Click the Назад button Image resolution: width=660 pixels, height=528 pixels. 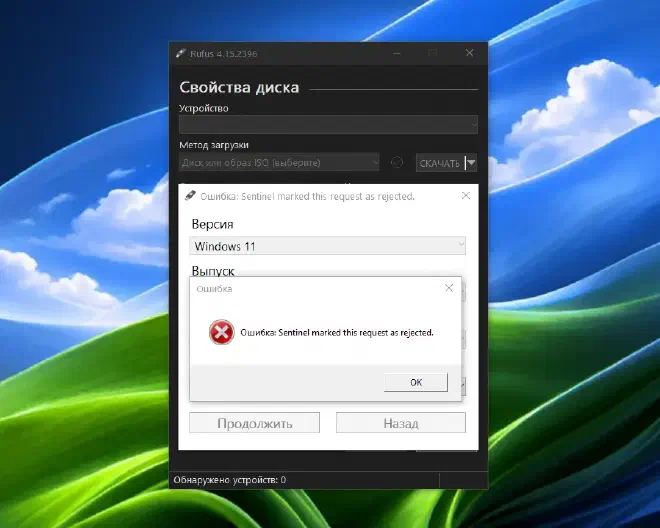point(401,423)
